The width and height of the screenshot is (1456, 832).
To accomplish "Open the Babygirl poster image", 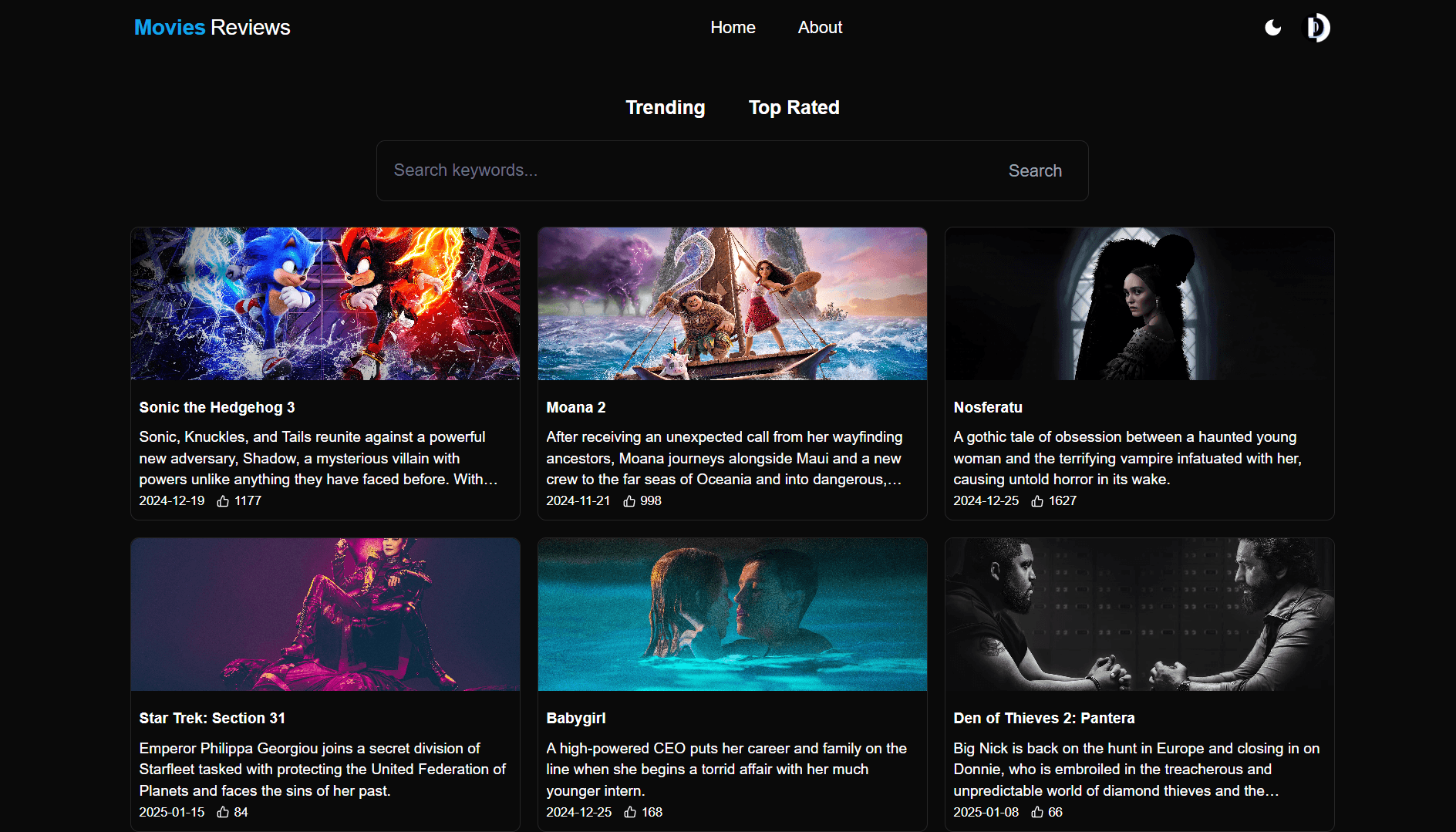I will pos(733,615).
